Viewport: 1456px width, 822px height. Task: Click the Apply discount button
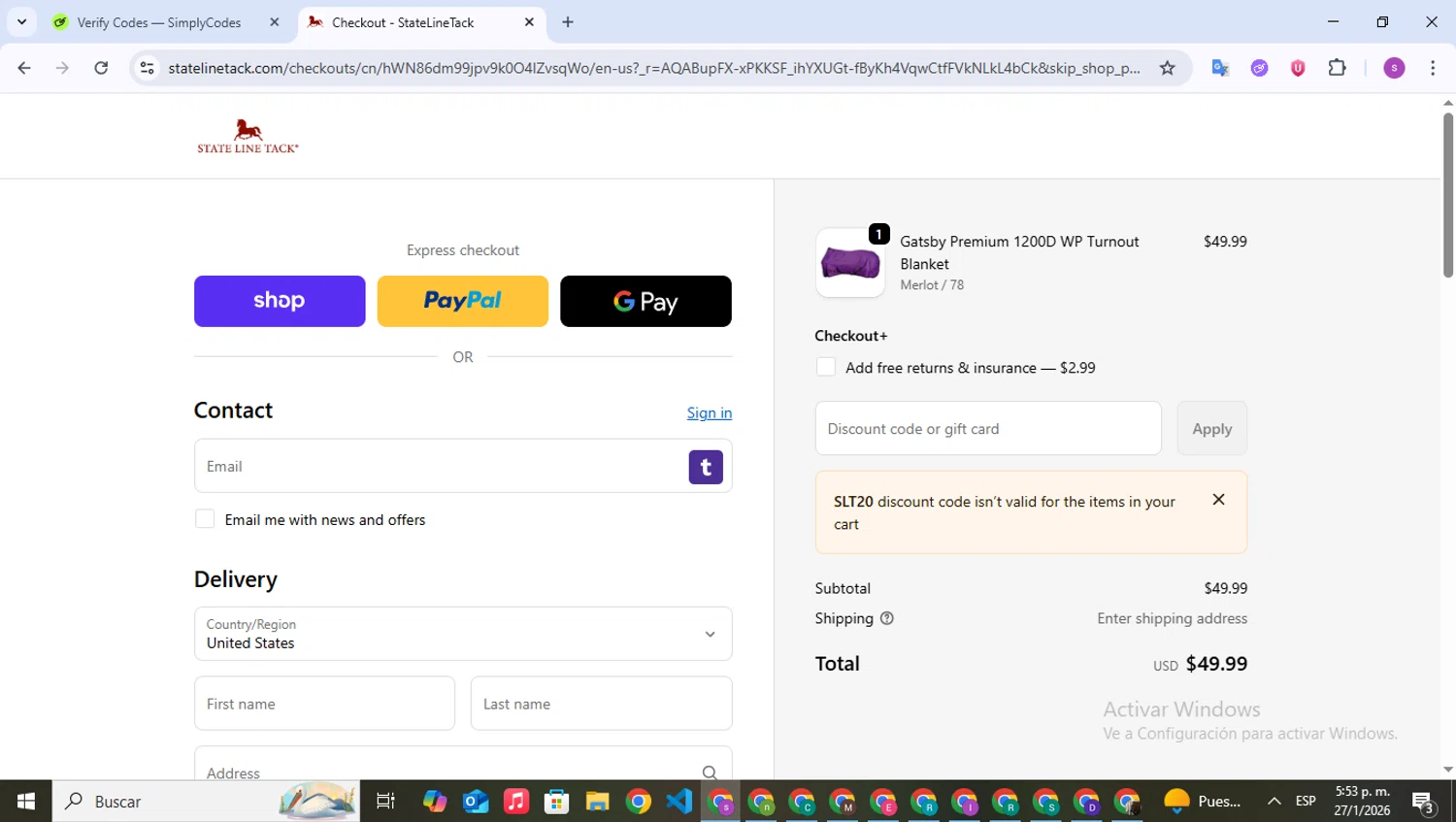click(1211, 428)
